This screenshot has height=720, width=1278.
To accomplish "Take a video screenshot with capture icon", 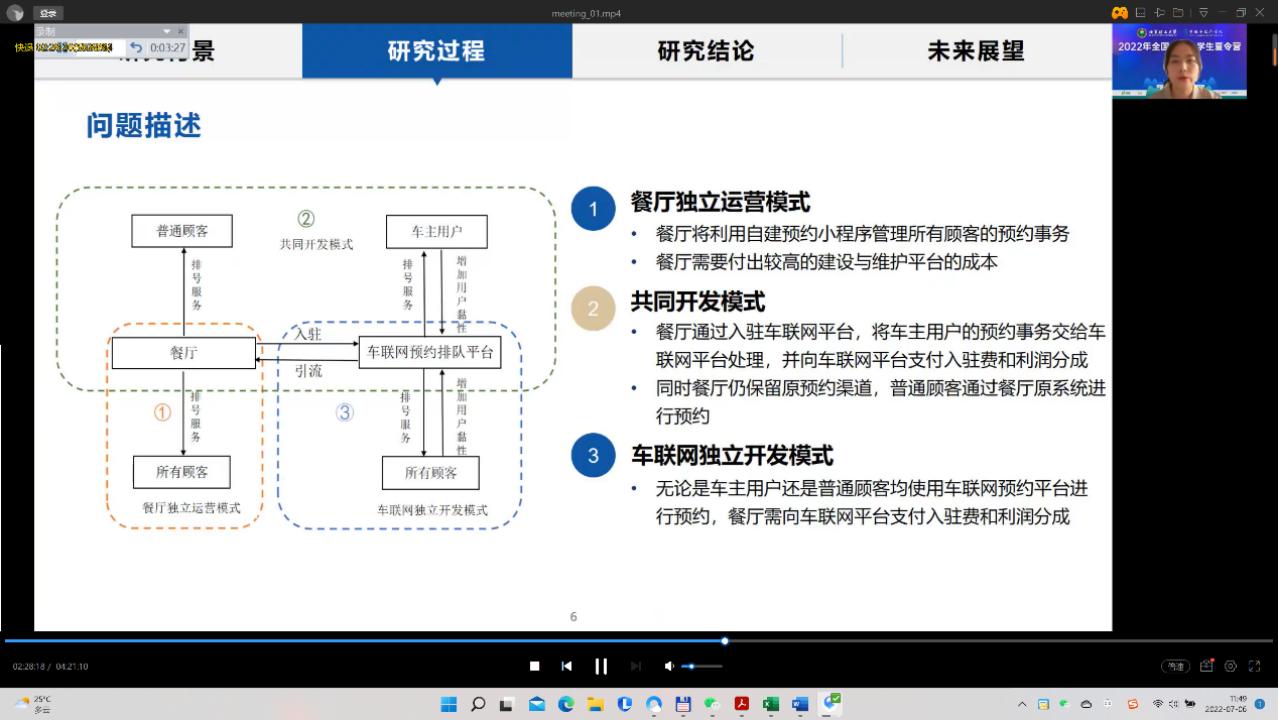I will (1207, 666).
